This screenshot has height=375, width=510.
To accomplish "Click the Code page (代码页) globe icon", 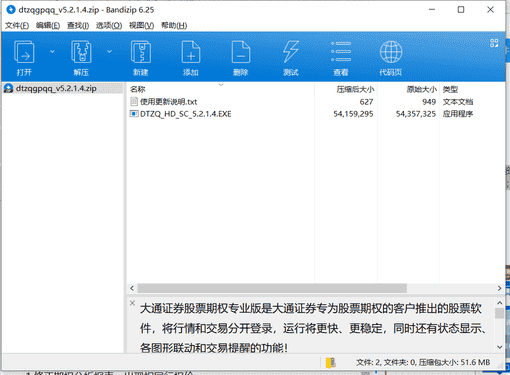I will [391, 52].
